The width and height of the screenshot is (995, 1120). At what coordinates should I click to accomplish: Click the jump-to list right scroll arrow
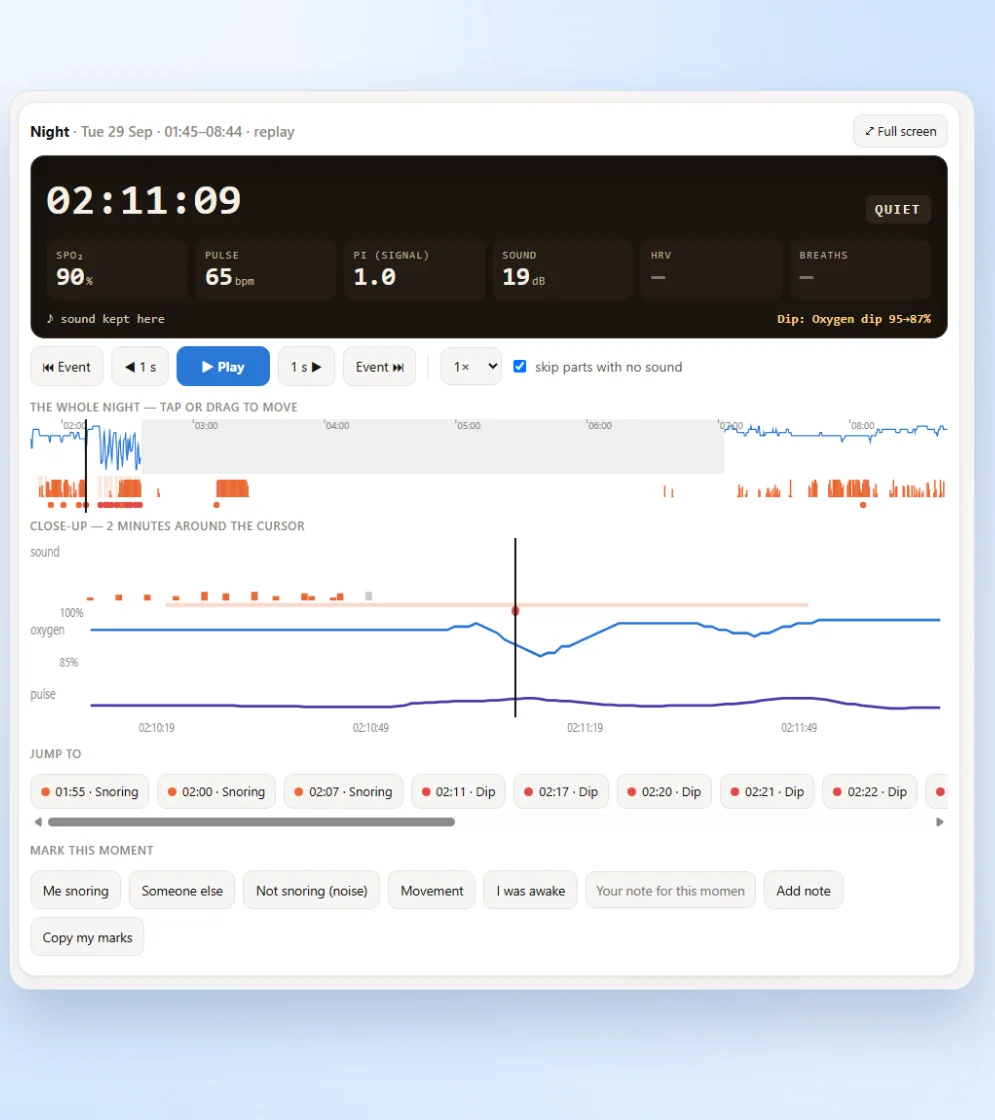coord(940,822)
